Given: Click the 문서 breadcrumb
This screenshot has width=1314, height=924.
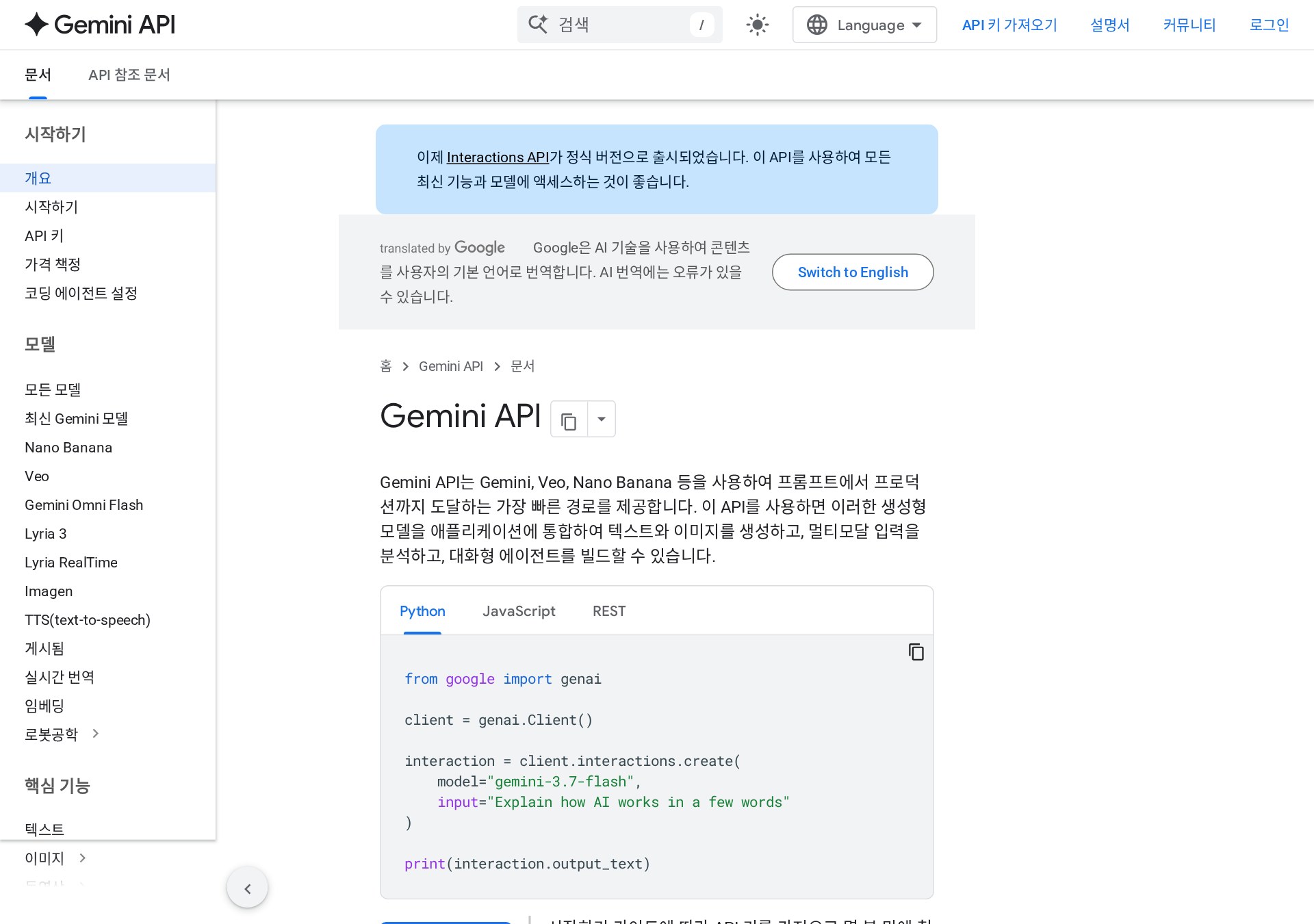Looking at the screenshot, I should pyautogui.click(x=523, y=366).
